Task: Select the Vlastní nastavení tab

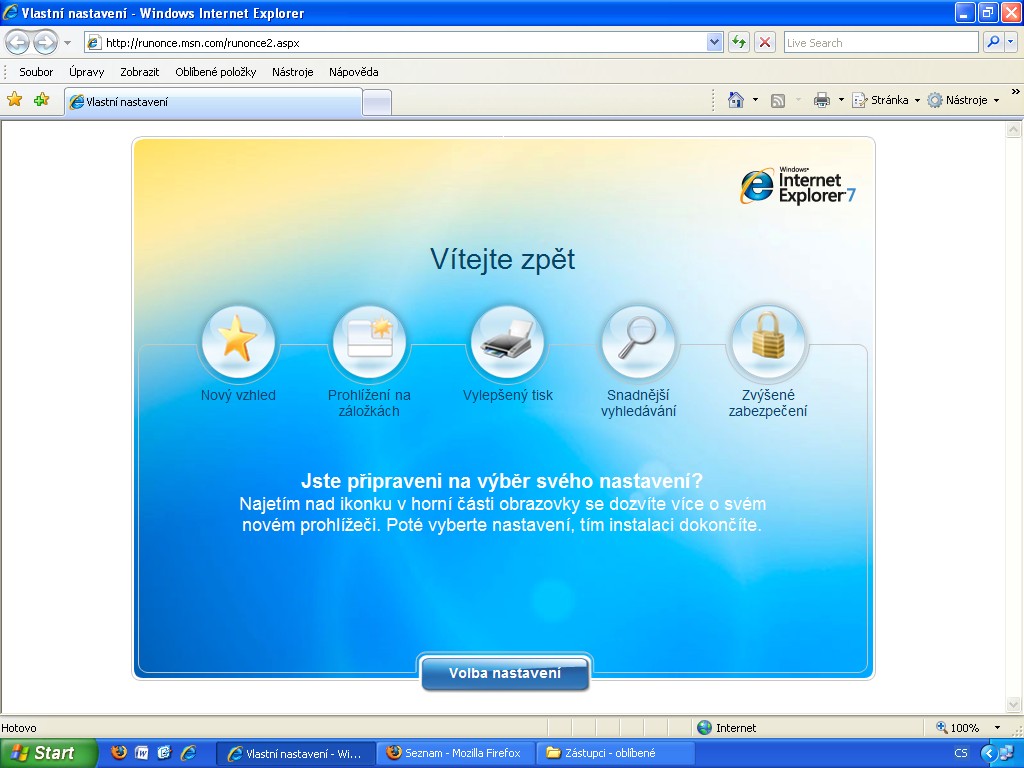Action: click(213, 102)
